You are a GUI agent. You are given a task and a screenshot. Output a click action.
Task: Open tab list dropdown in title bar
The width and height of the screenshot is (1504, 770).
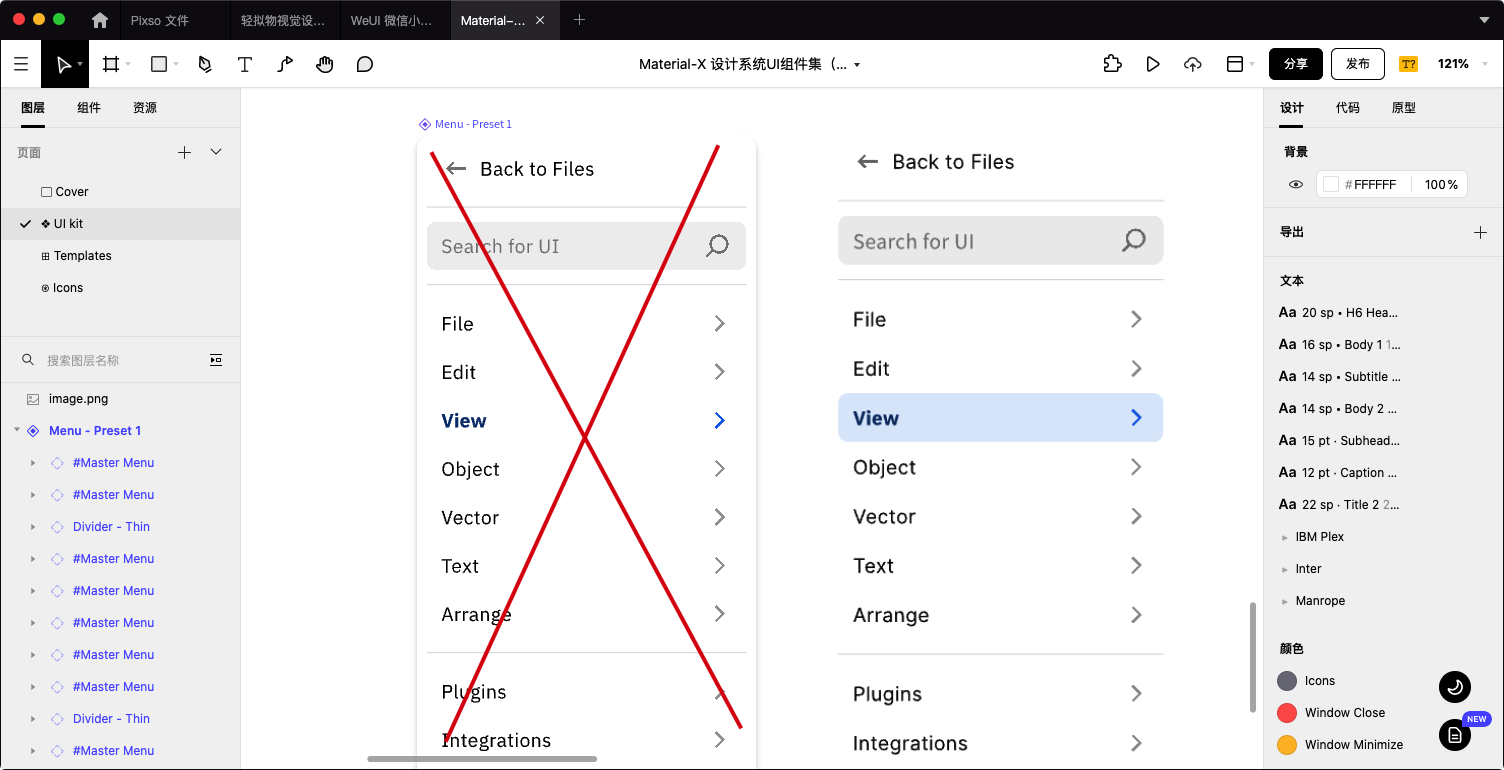(x=1484, y=20)
